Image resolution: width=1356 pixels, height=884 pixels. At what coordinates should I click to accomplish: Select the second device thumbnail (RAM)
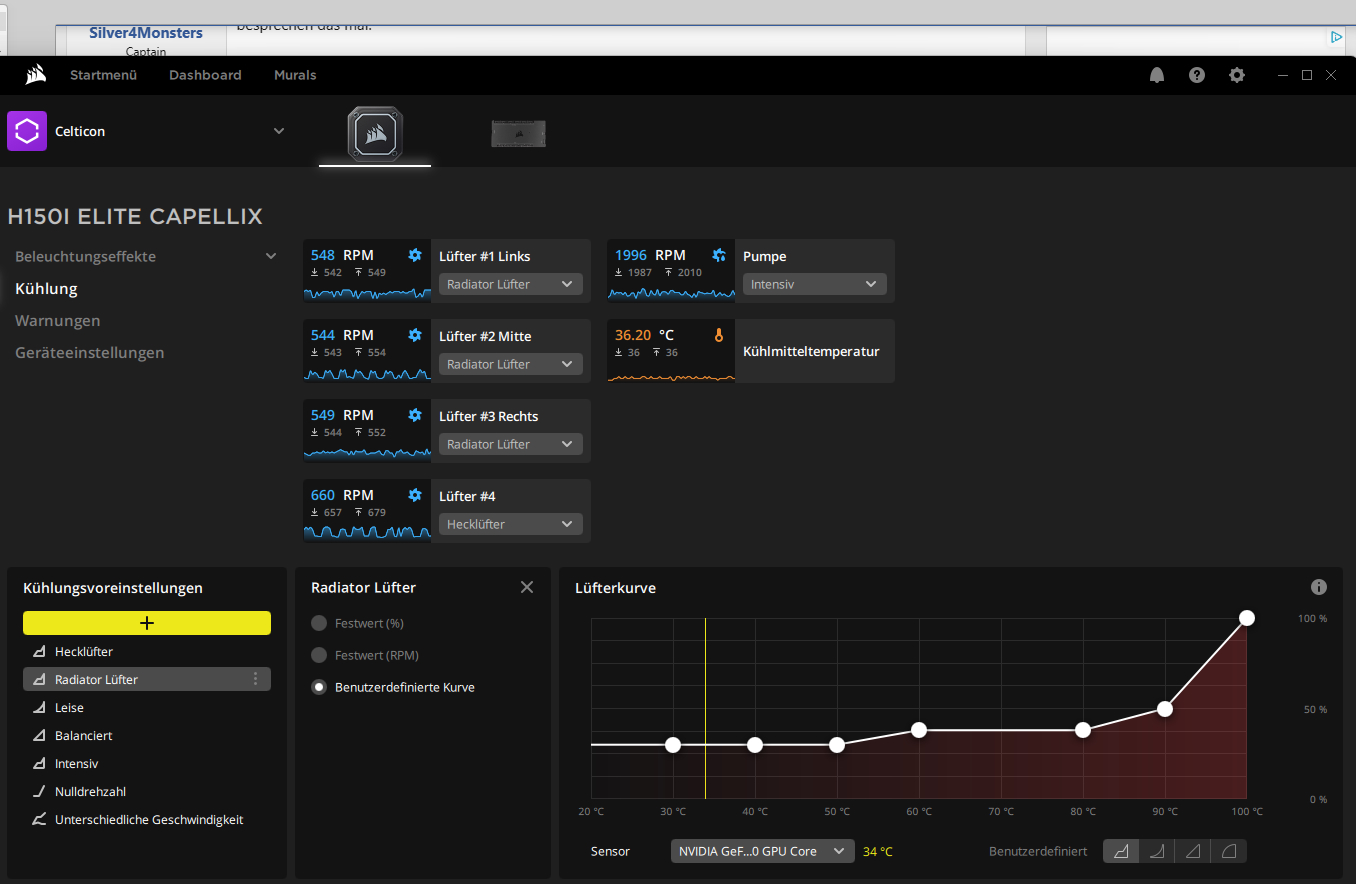click(518, 134)
